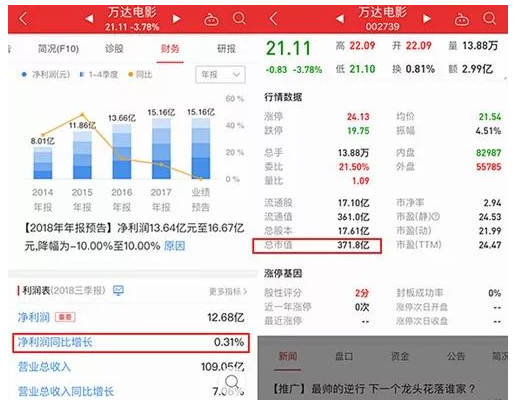Go to next stock on left header
The width and height of the screenshot is (516, 408).
coord(177,19)
